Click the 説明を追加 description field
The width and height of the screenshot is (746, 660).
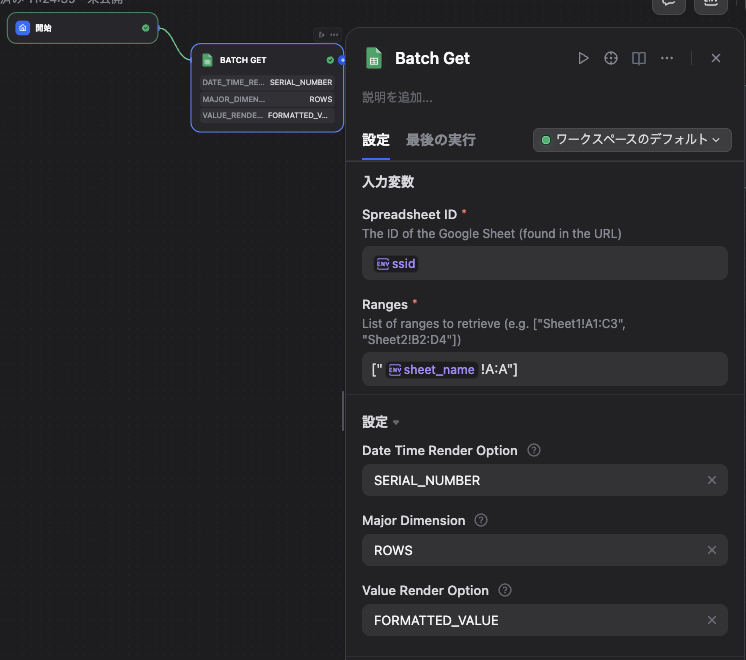(x=397, y=98)
